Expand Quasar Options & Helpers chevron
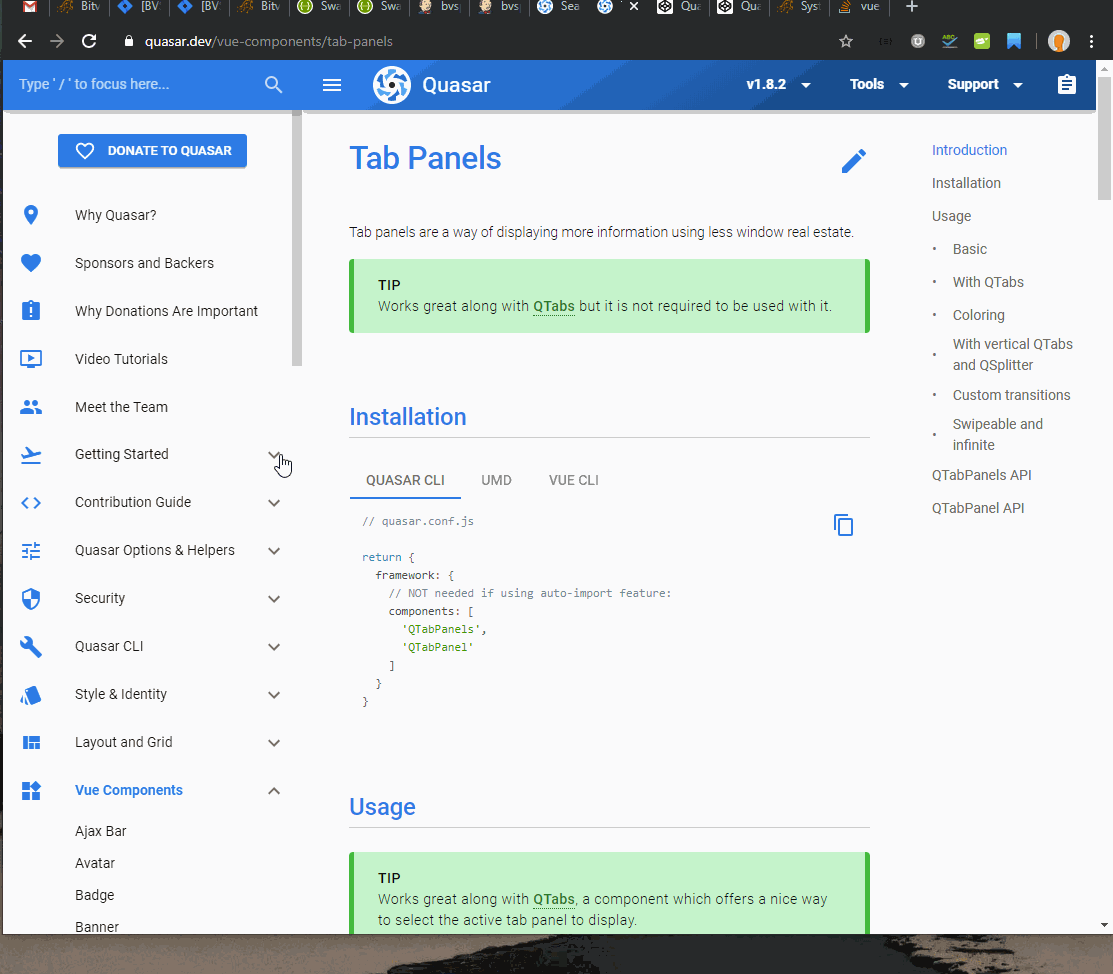Viewport: 1113px width, 974px height. (x=274, y=551)
